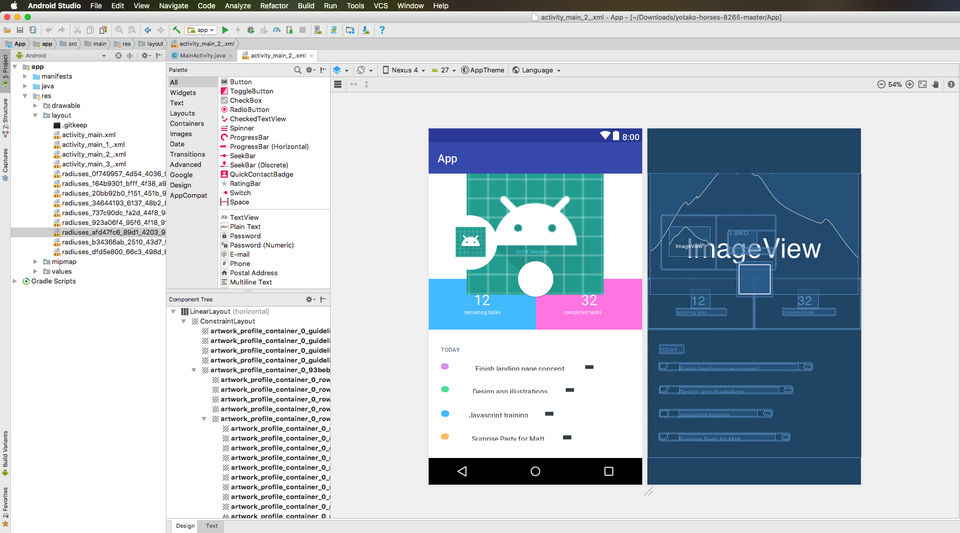
Task: Click the help question mark icon
Action: coord(382,30)
